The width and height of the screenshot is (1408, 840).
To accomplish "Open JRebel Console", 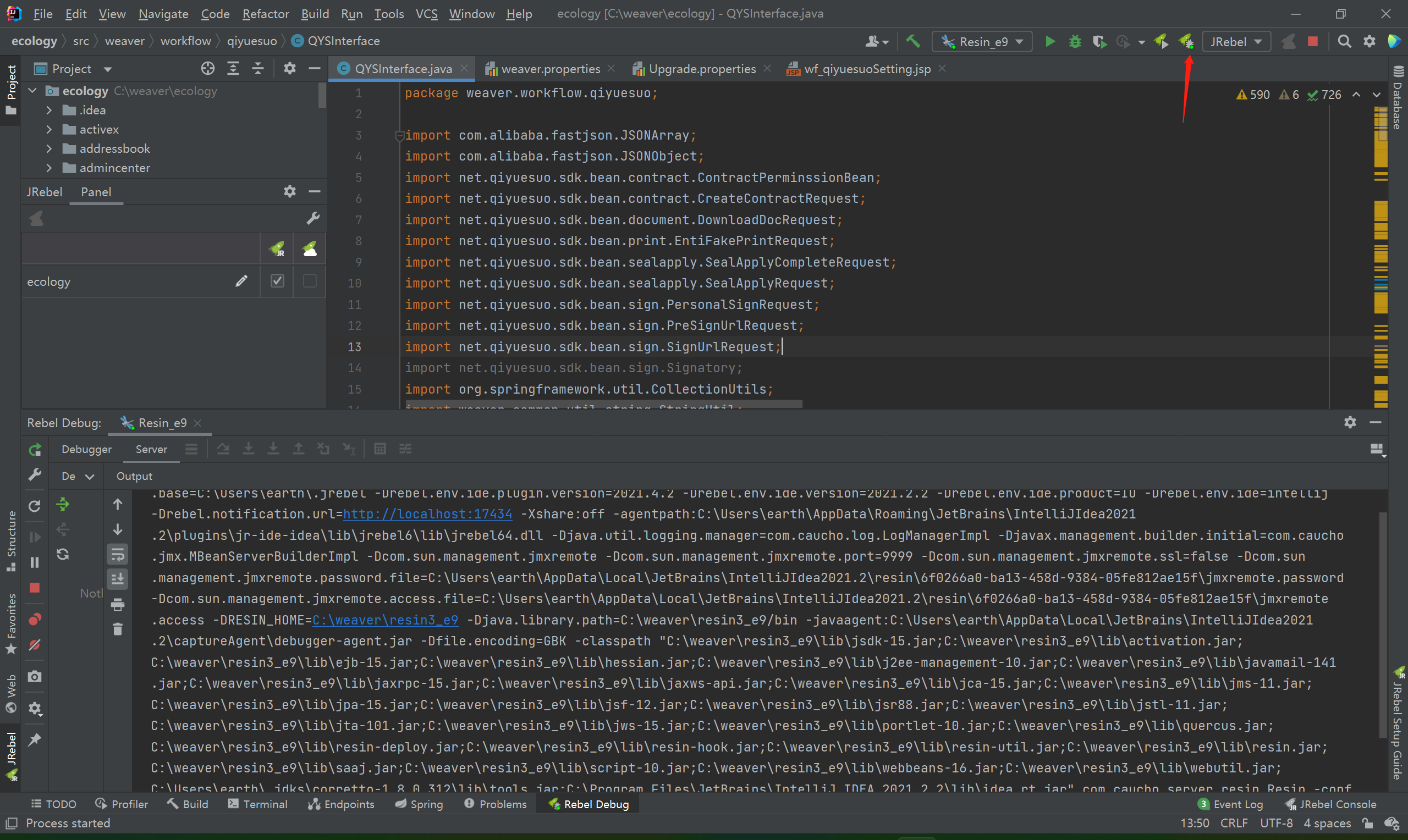I will coord(1330,804).
